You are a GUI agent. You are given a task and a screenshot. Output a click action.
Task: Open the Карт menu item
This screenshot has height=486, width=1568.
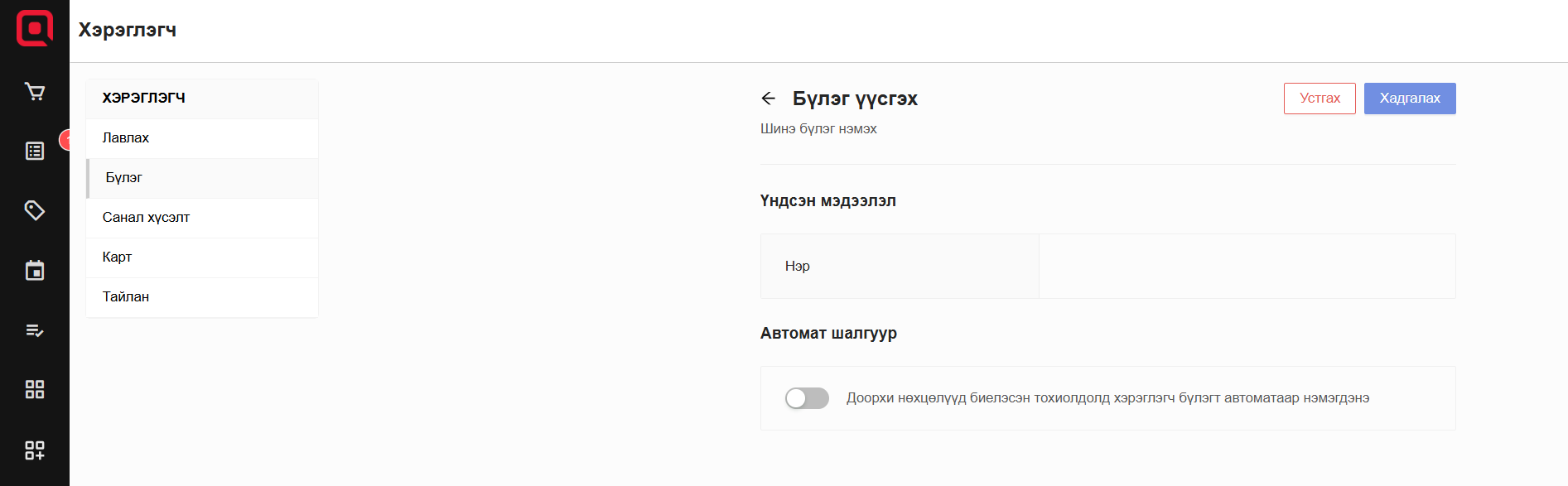117,257
